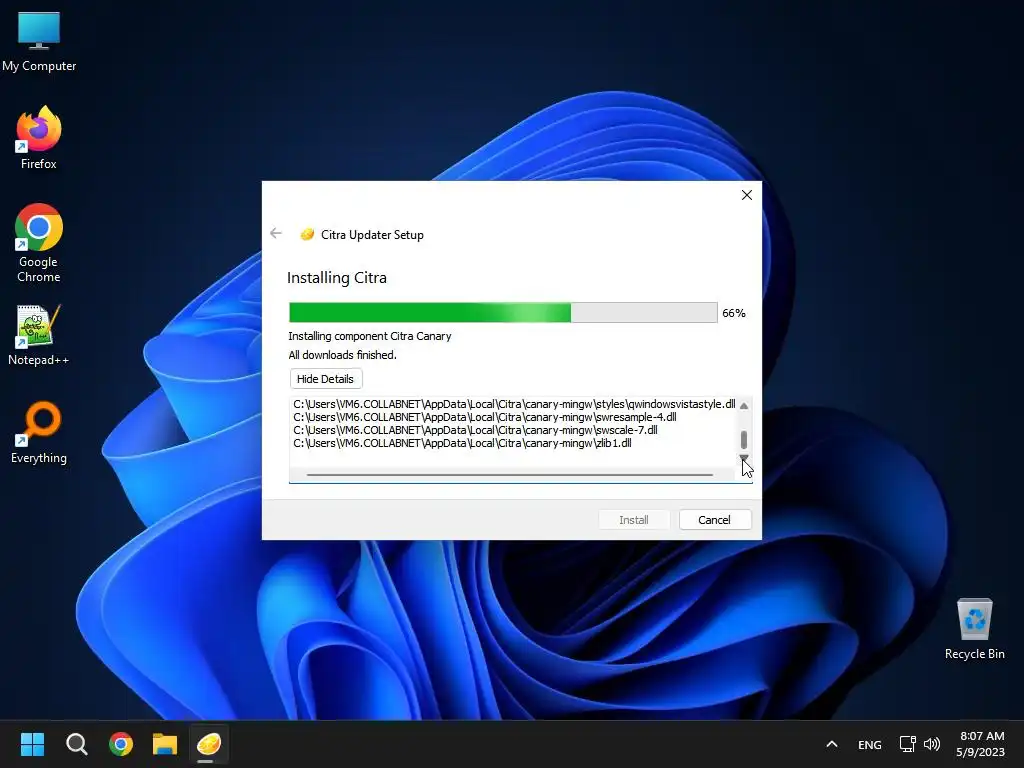Open taskbar Search icon
This screenshot has width=1024, height=768.
coord(76,744)
